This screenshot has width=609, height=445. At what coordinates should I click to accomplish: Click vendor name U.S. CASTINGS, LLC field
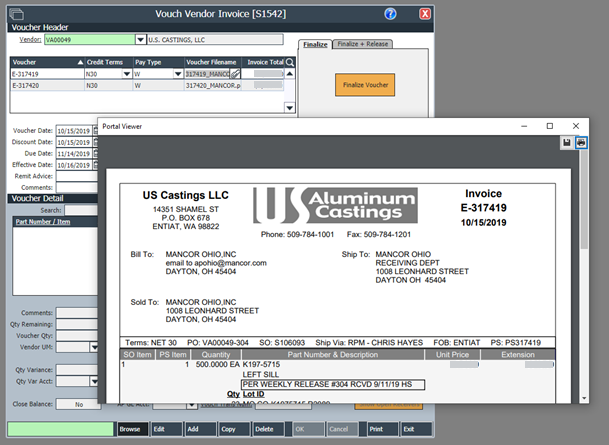point(215,40)
